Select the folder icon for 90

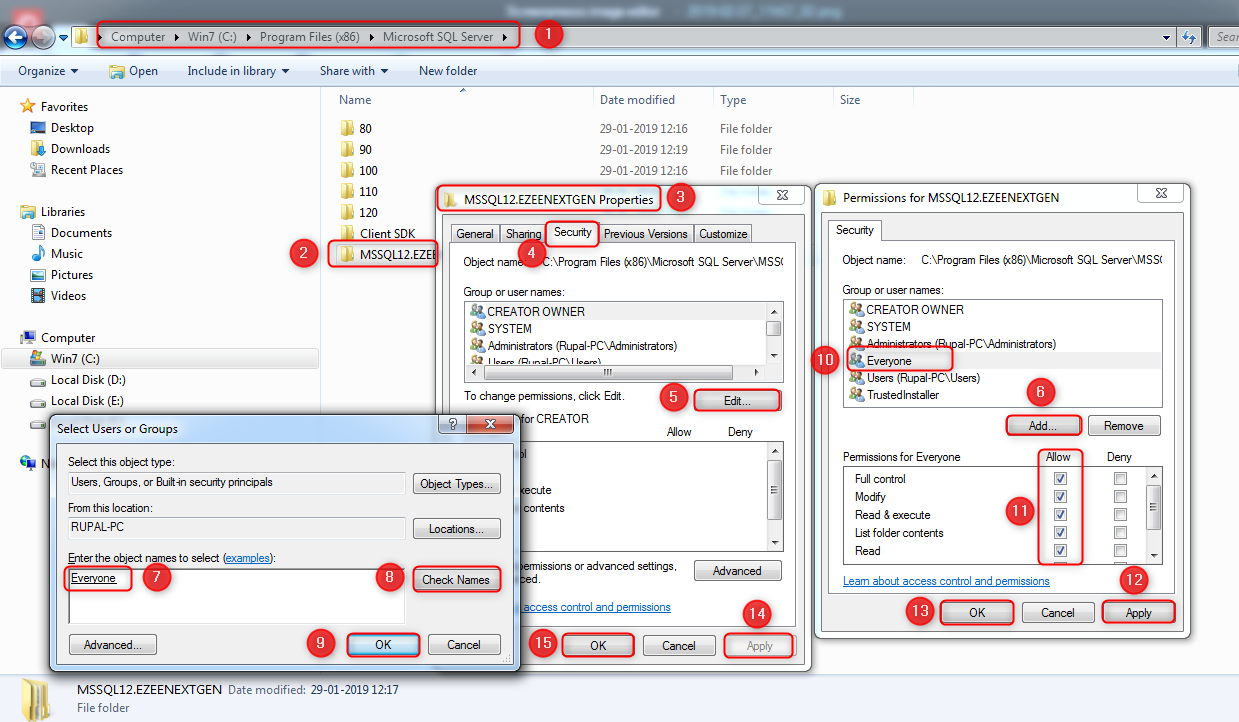(x=347, y=149)
